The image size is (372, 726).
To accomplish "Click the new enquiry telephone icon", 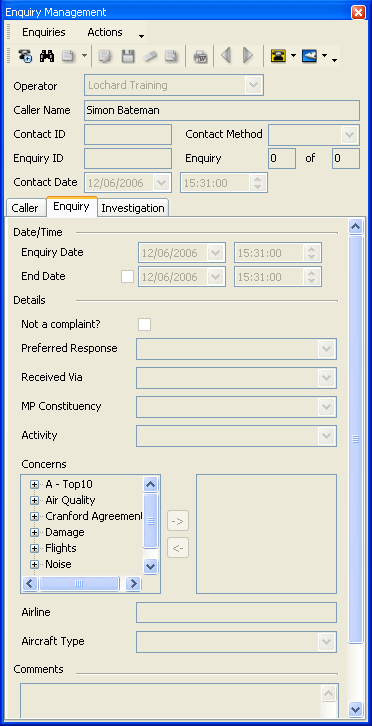I will (25, 56).
